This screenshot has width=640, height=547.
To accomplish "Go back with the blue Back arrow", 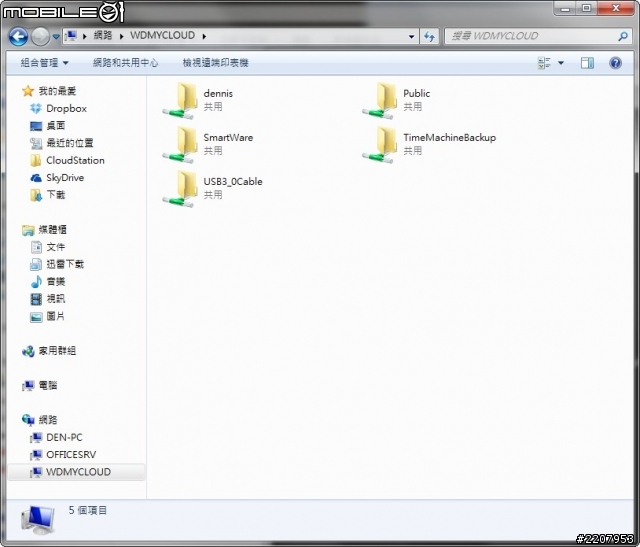I will pos(18,37).
